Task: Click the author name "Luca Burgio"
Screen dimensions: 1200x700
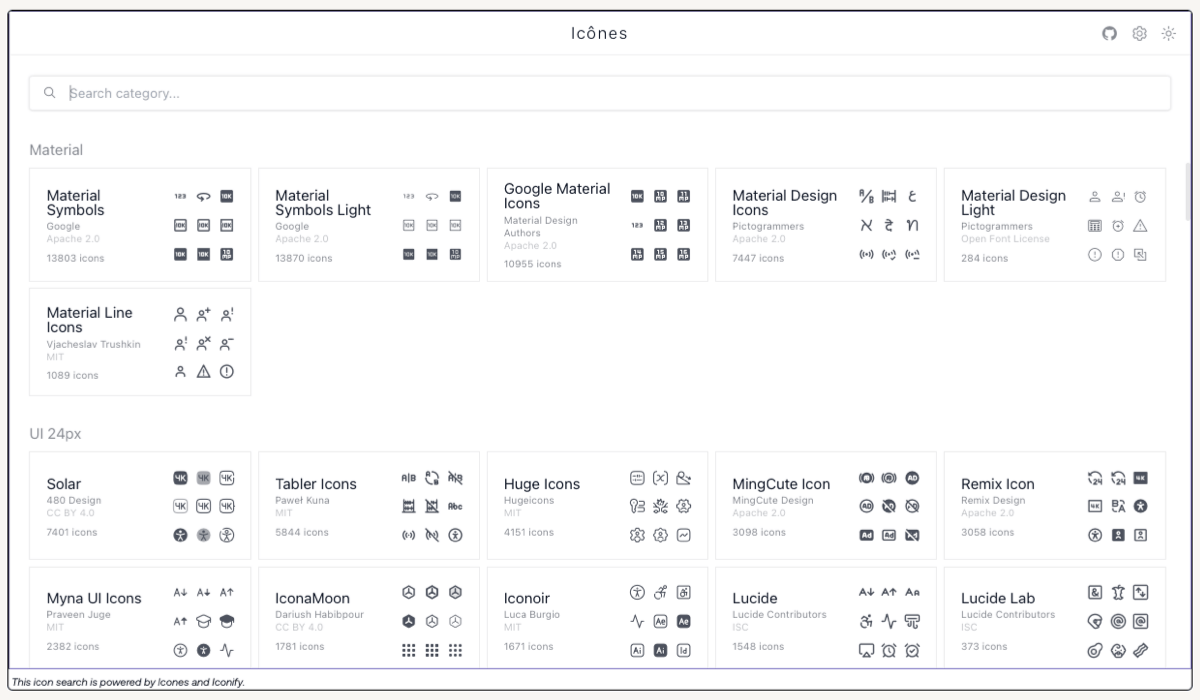Action: (x=532, y=615)
